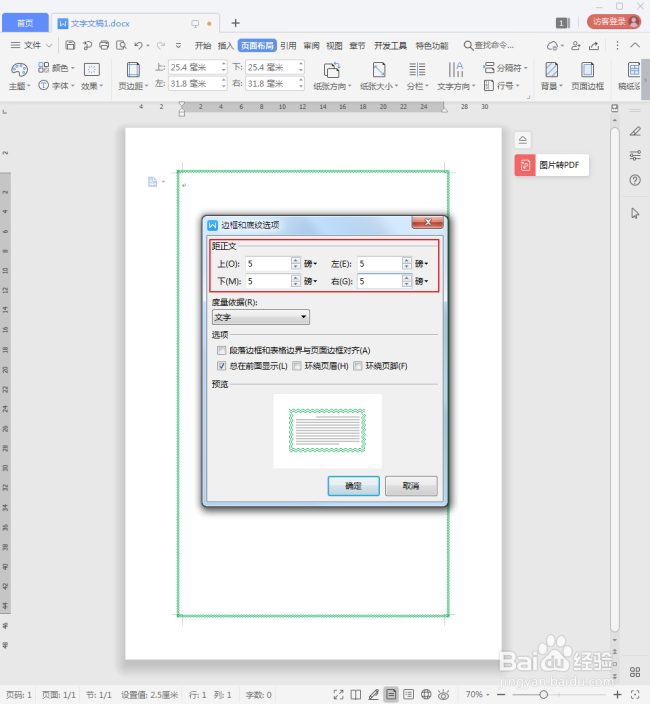Open 纸张大小 paper size

(379, 76)
